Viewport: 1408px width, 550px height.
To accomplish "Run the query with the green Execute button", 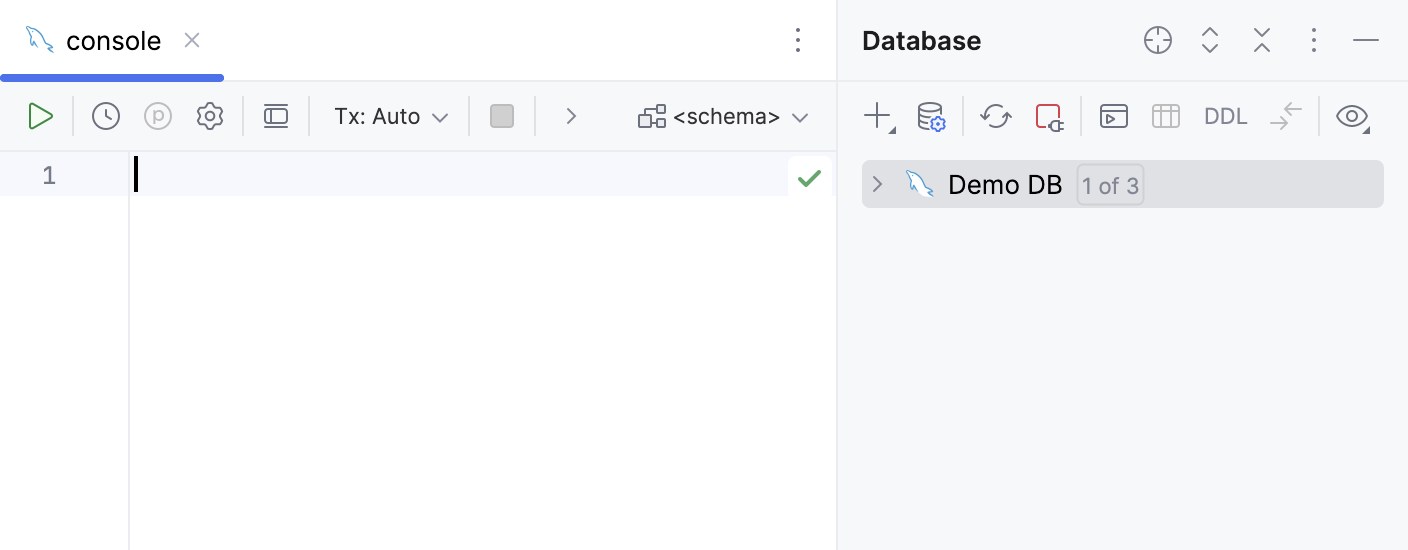I will (40, 116).
